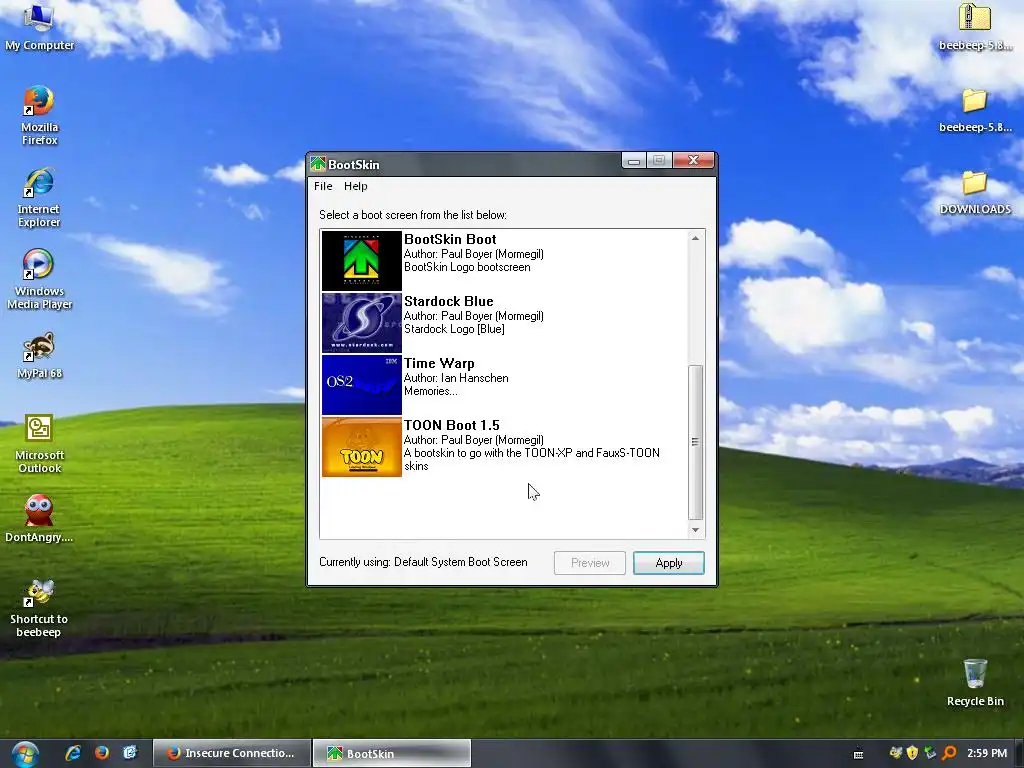The width and height of the screenshot is (1024, 768).
Task: Select the TOON Boot 1.5 thumbnail
Action: (x=362, y=447)
